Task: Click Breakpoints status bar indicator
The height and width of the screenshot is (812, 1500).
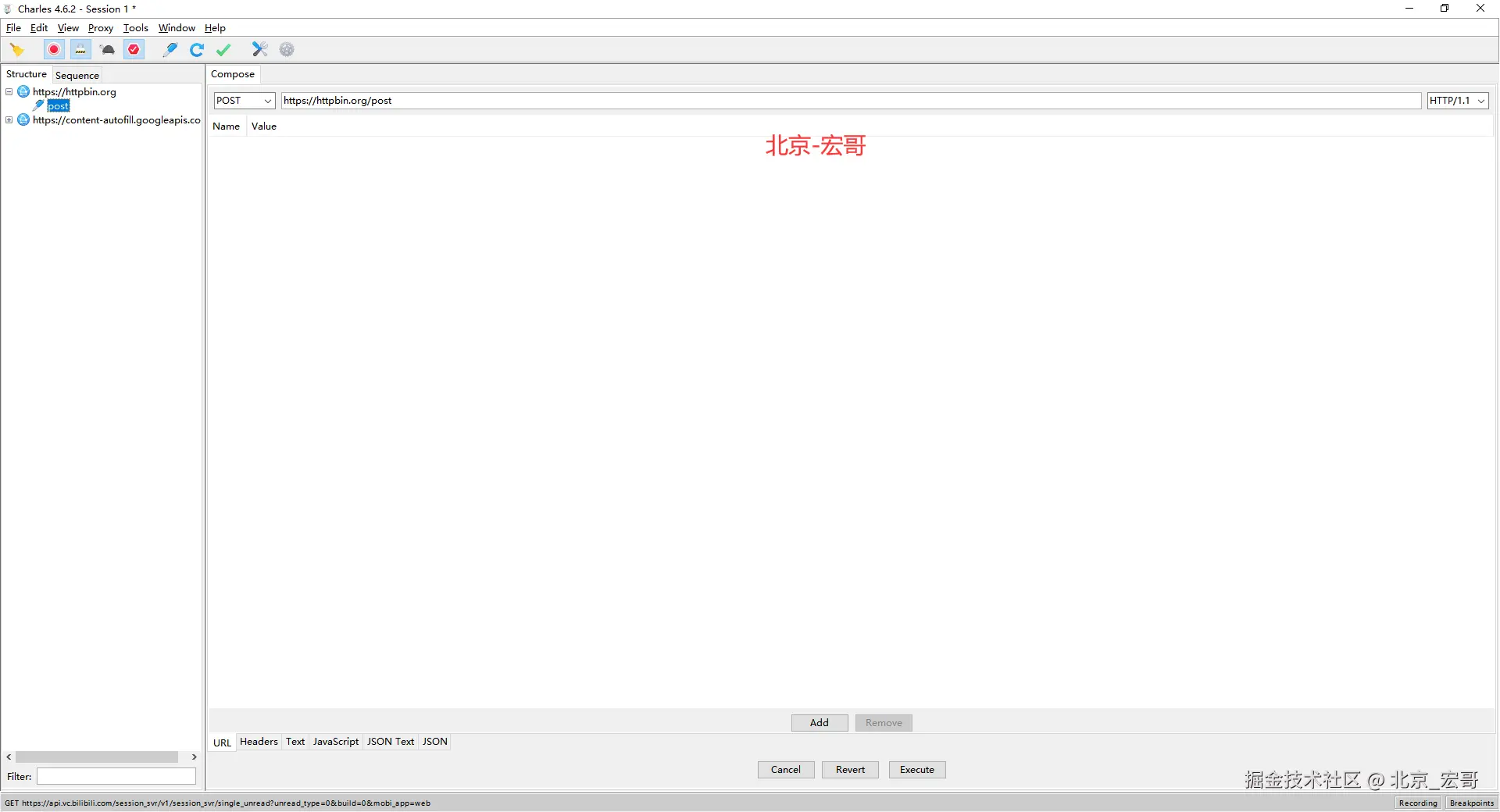Action: pos(1472,803)
